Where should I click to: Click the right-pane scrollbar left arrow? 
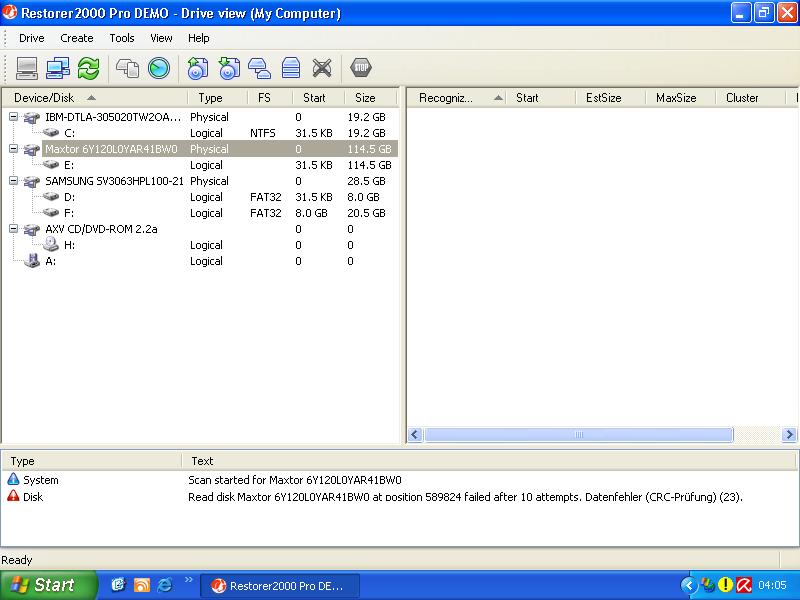pos(415,435)
